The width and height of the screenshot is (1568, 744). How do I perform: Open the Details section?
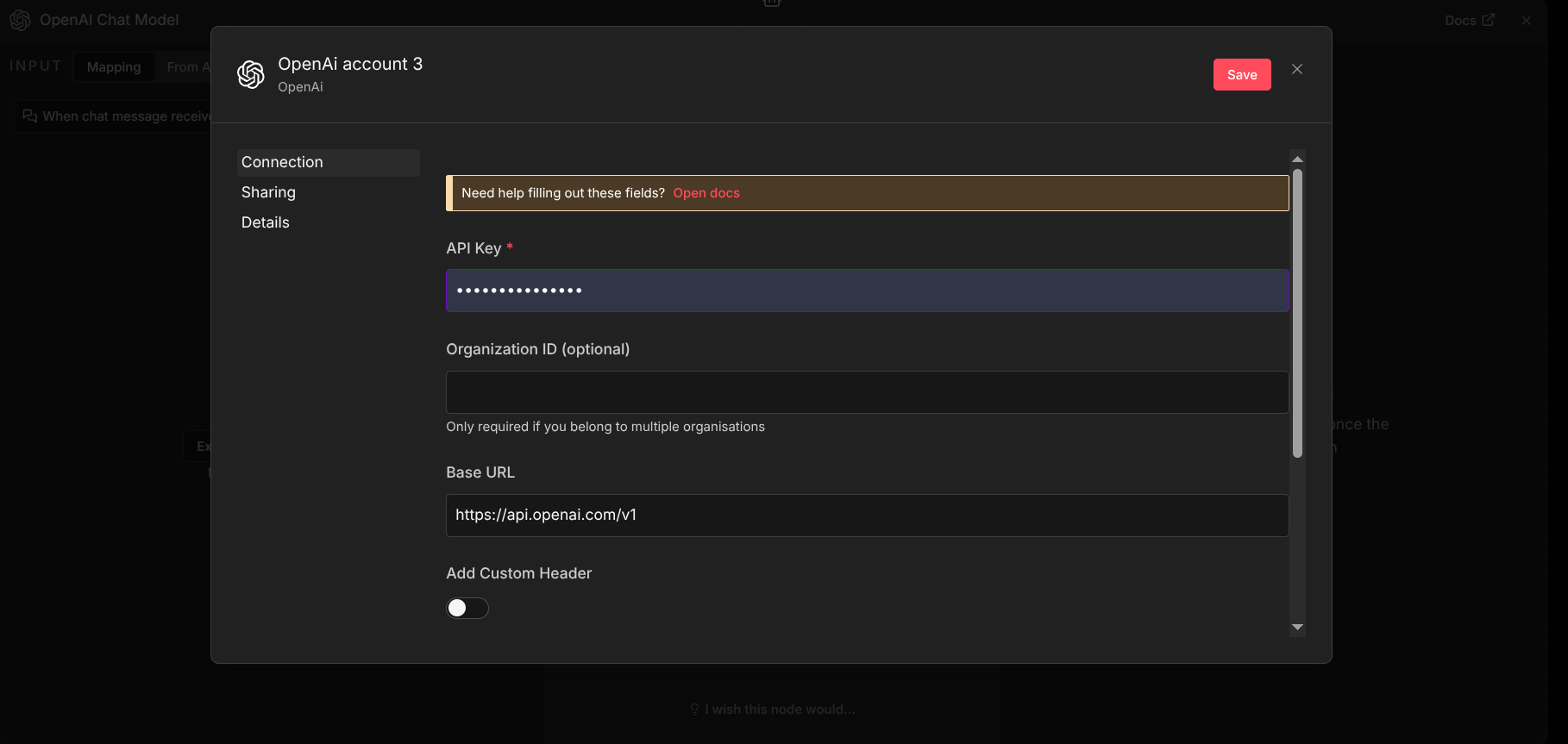[265, 222]
